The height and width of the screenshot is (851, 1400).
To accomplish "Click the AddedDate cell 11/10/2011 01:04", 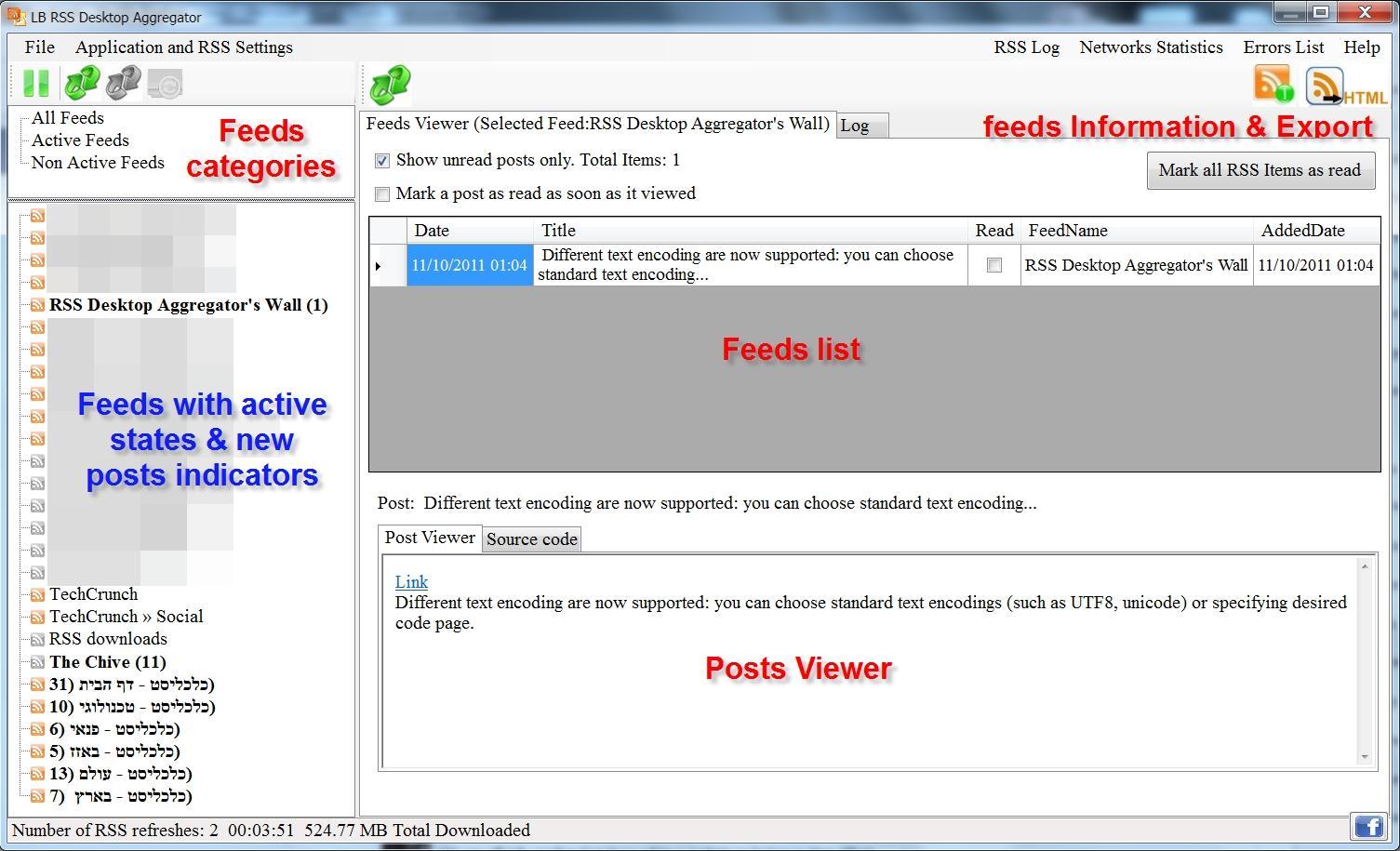I will [x=1316, y=265].
